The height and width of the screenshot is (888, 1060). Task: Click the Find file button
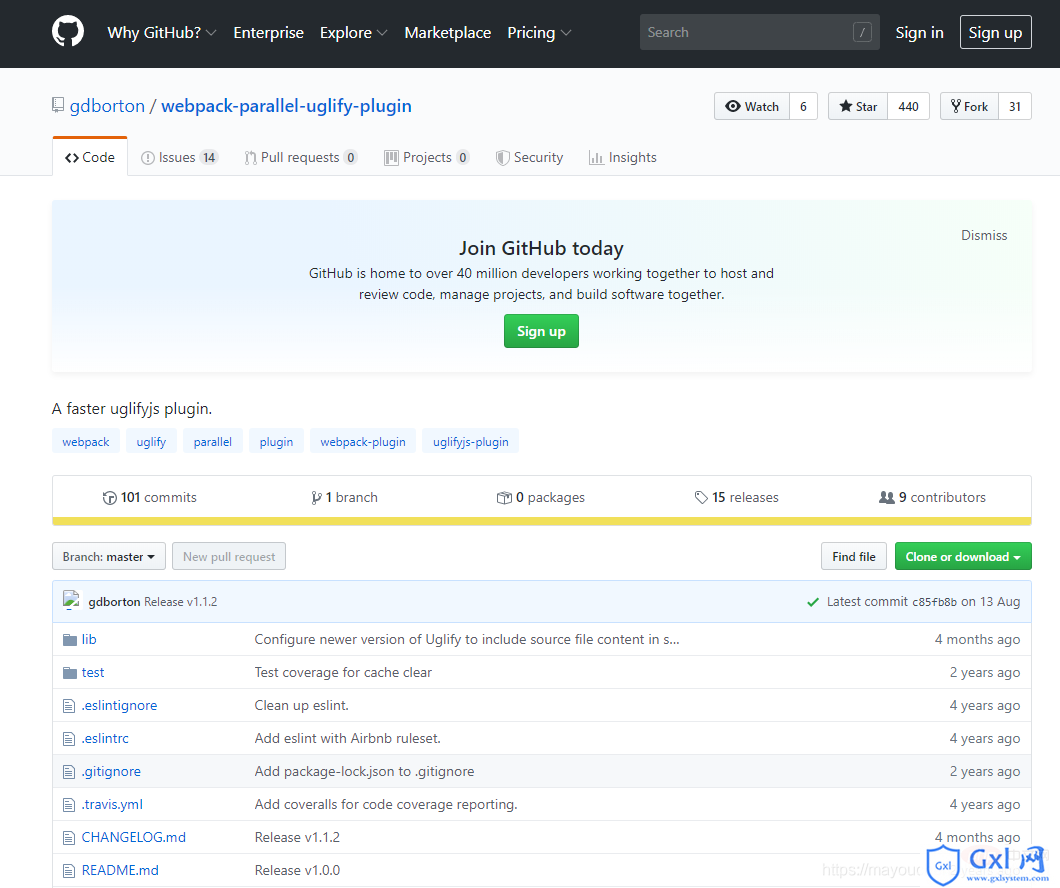tap(854, 556)
